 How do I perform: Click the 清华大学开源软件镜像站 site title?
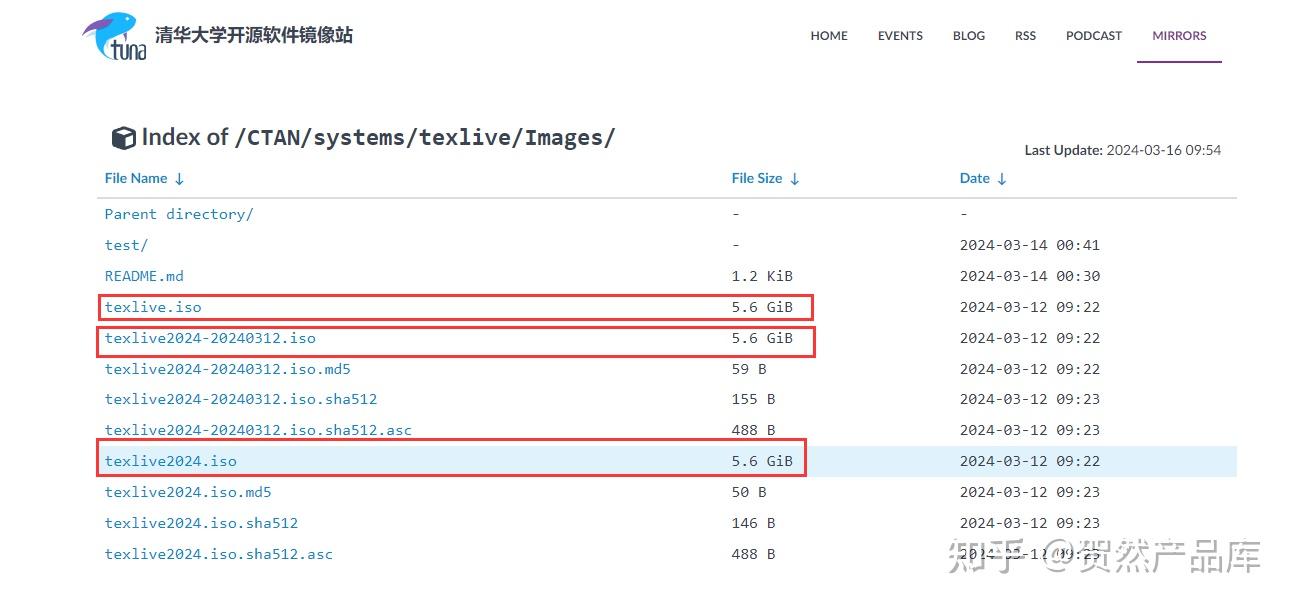[254, 36]
